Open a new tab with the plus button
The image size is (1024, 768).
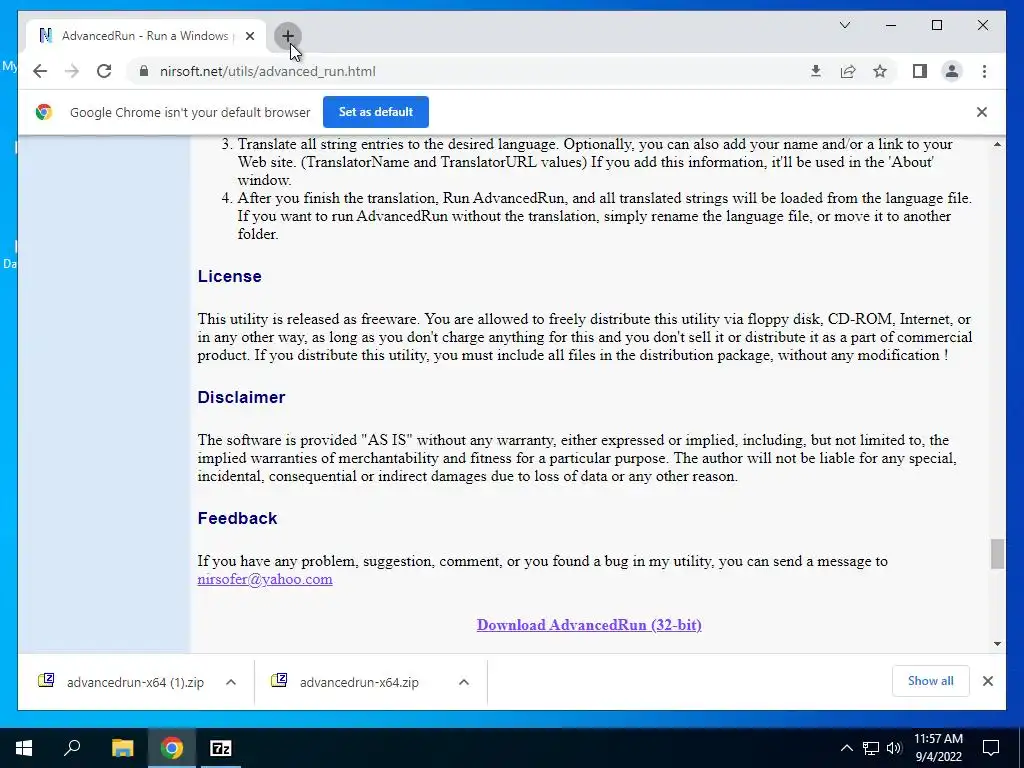pos(287,36)
